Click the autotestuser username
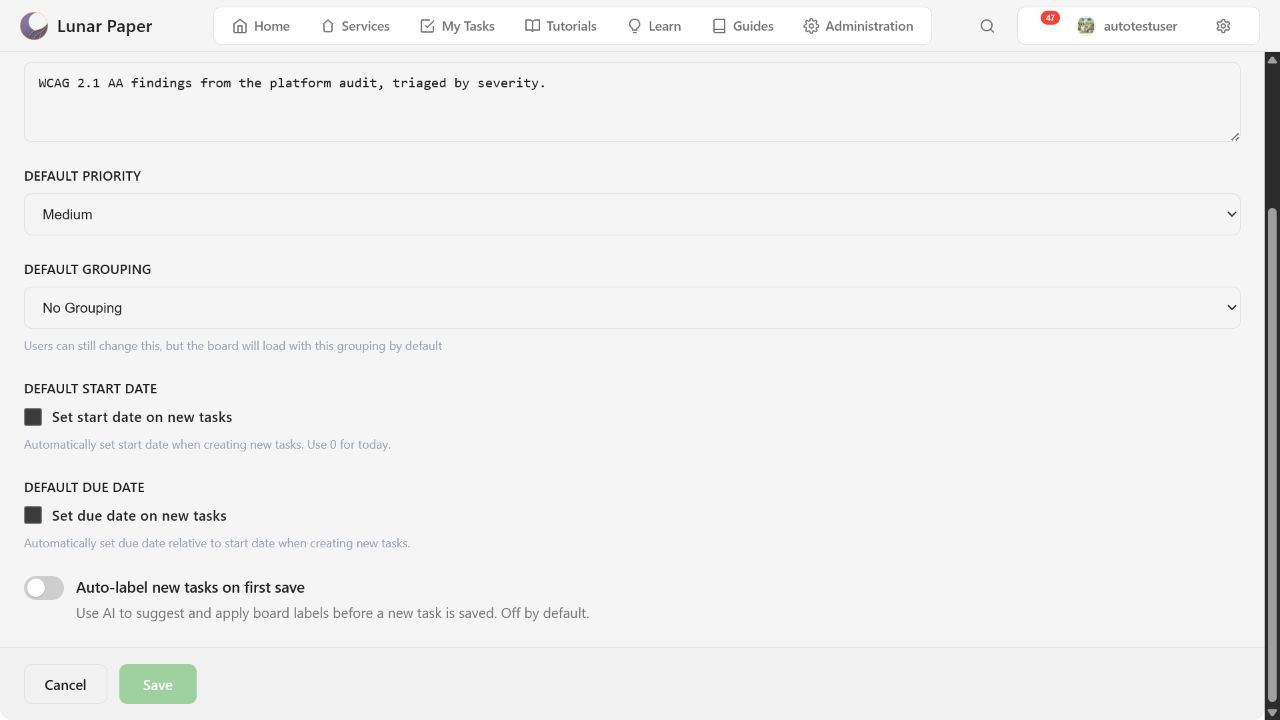Screen dimensions: 1280x720 (1140, 26)
